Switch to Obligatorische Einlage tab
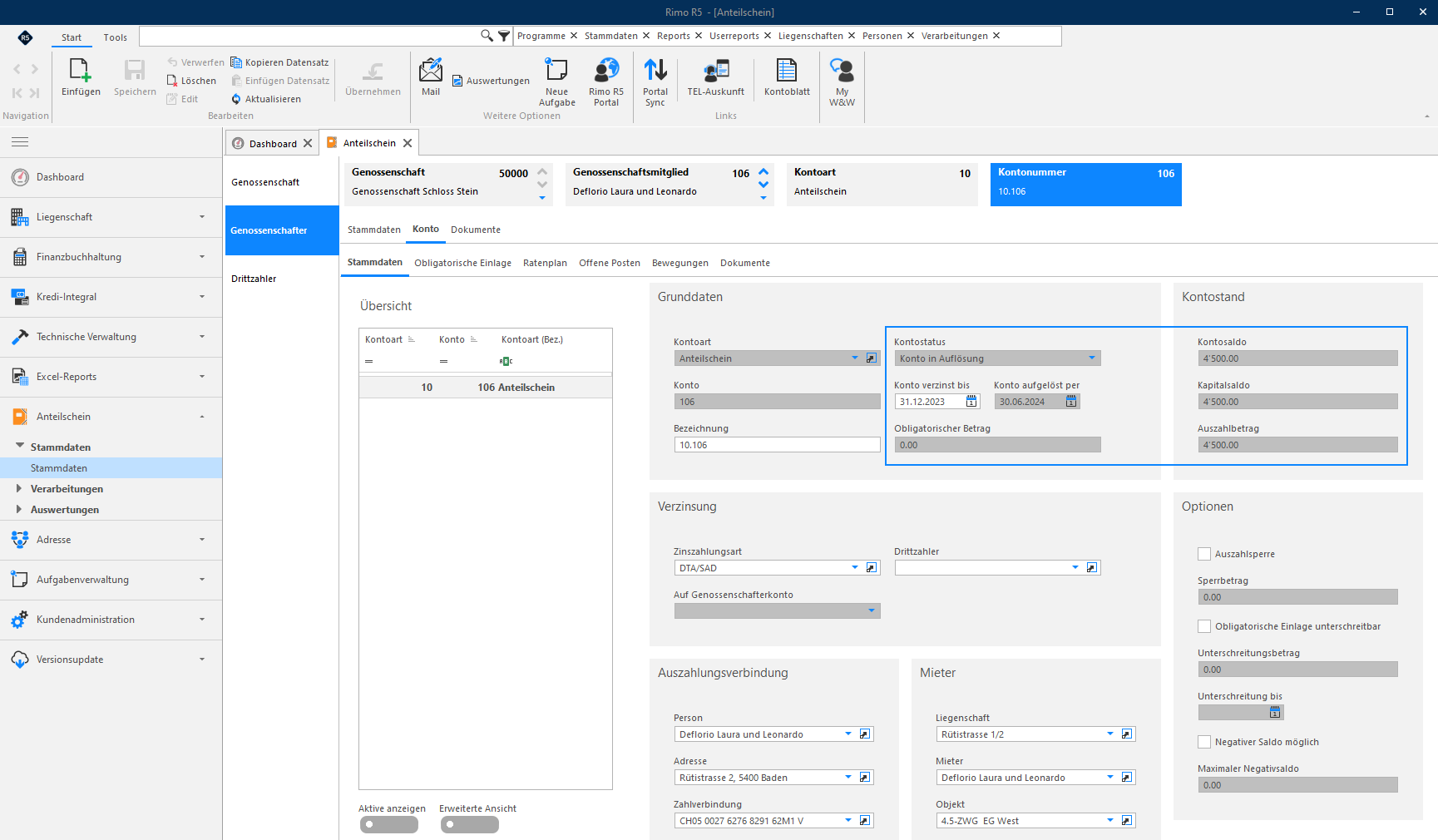 tap(462, 263)
